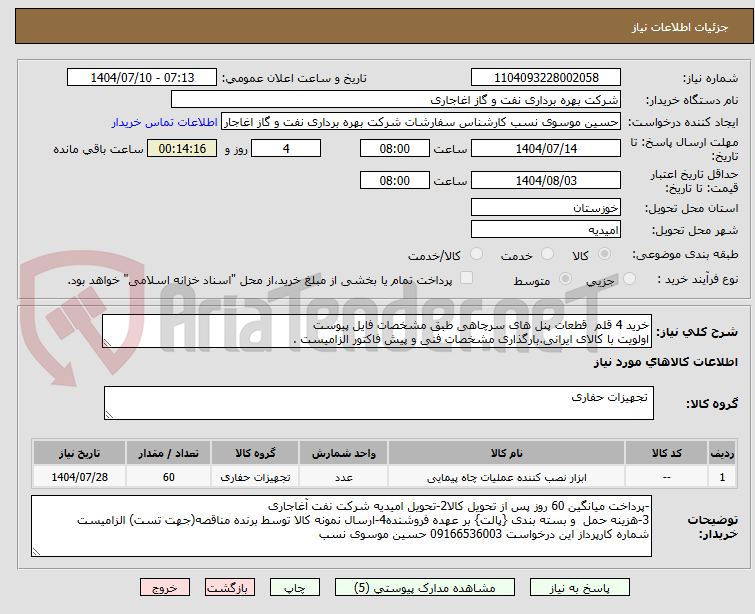Click the 'خروج' exit button
Screen dimensions: 755x614
pos(165,588)
